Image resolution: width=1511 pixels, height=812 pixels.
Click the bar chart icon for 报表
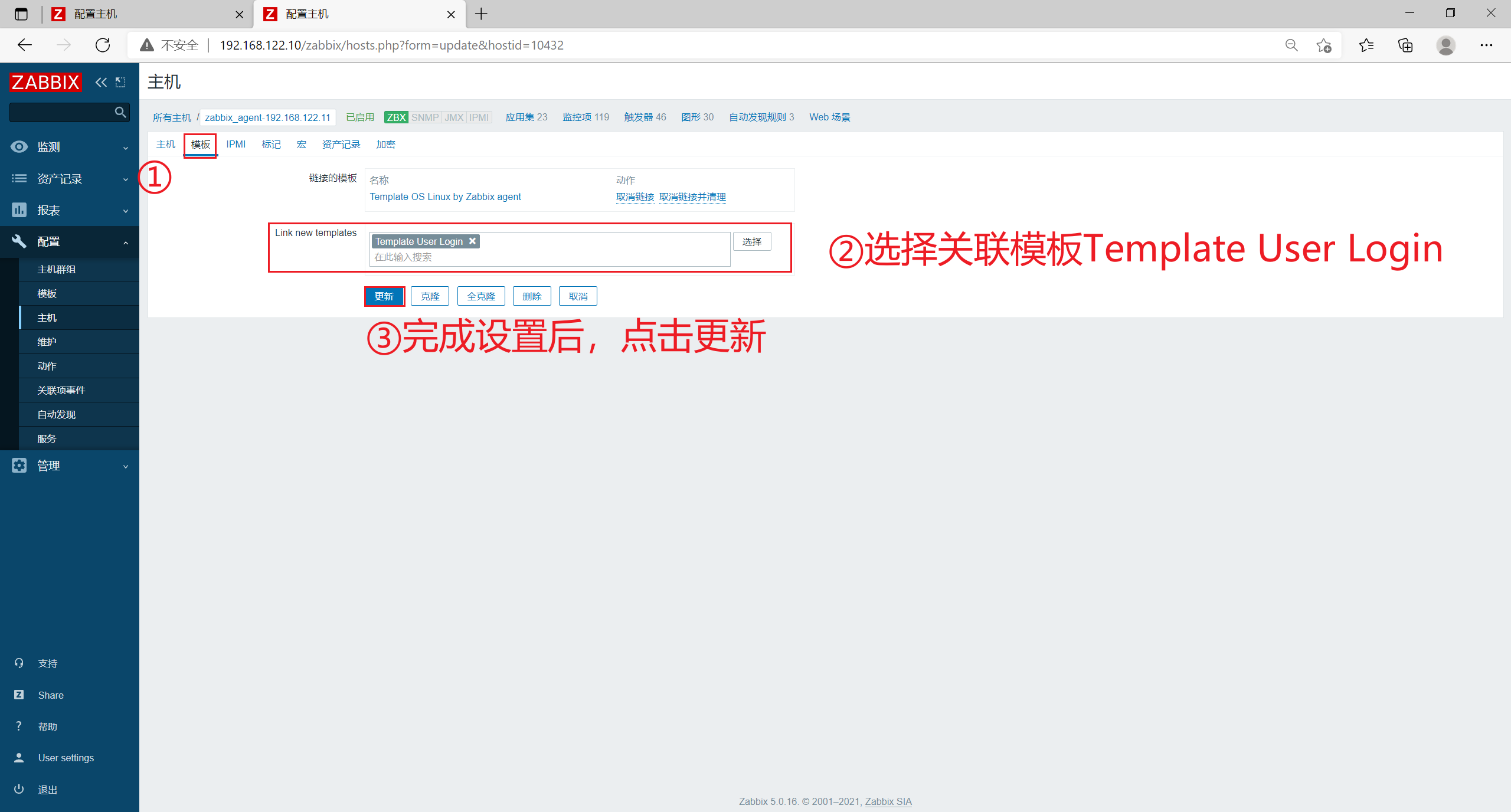[19, 209]
